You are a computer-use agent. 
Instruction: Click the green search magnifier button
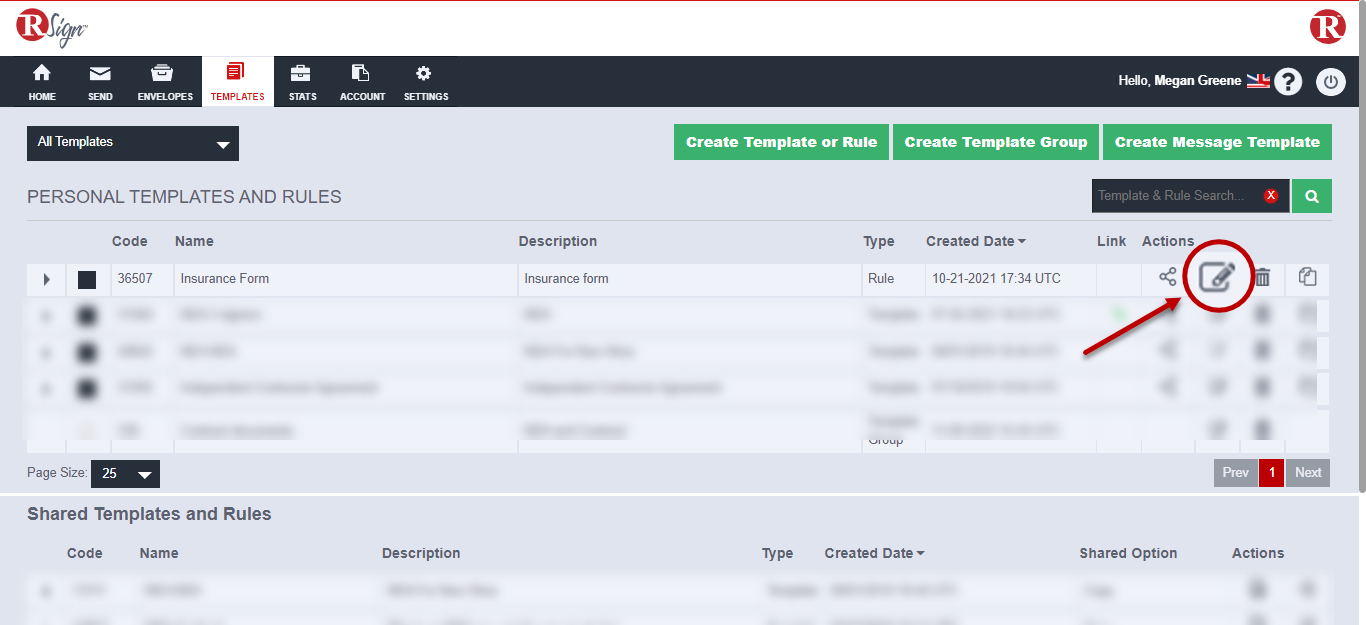point(1311,196)
